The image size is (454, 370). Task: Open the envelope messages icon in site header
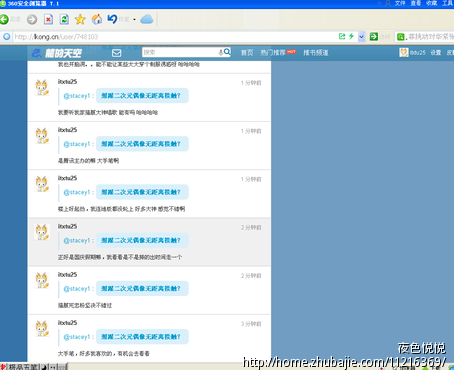click(117, 53)
